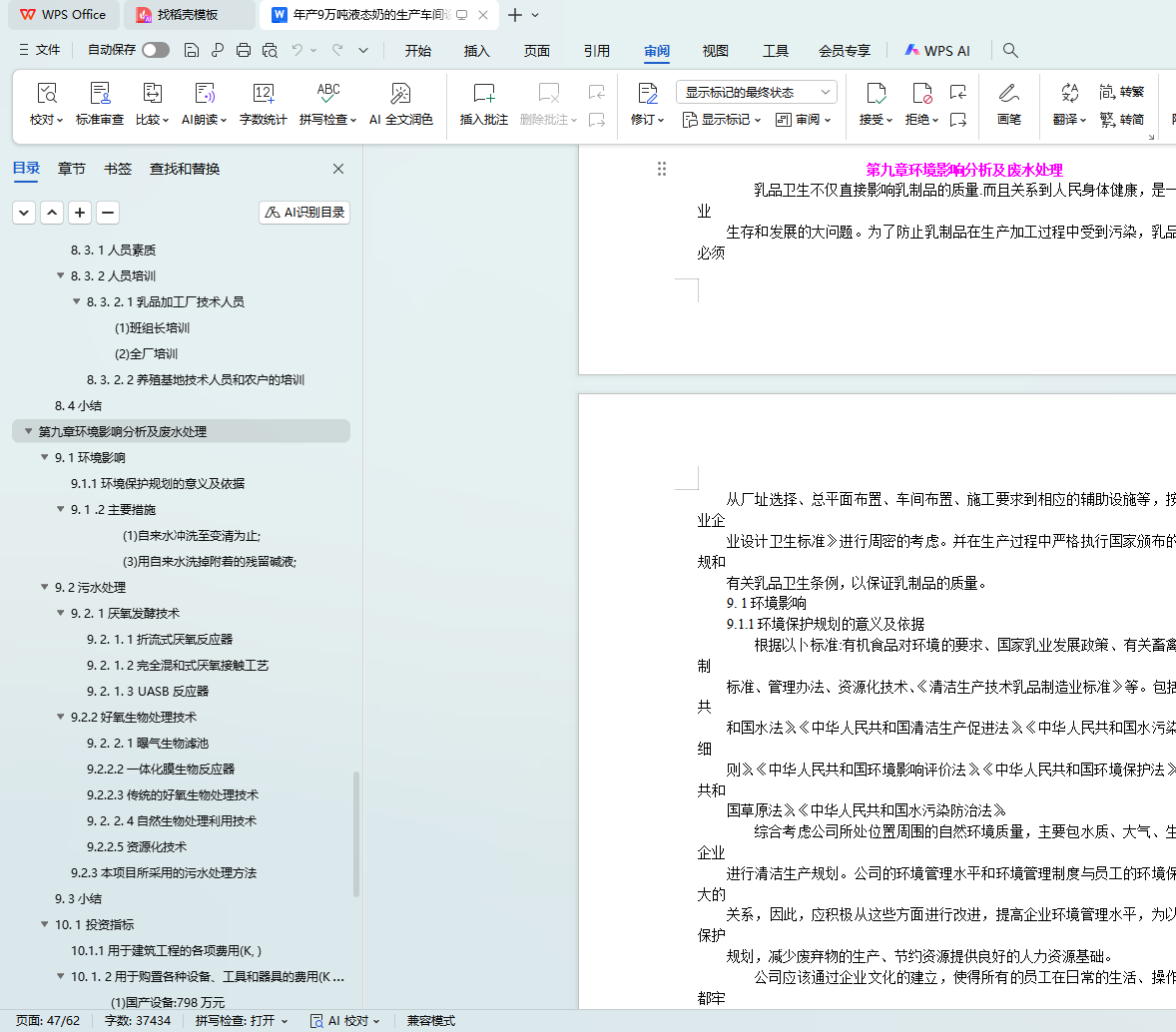Close the navigation pane with X
The width and height of the screenshot is (1176, 1032).
pyautogui.click(x=338, y=169)
